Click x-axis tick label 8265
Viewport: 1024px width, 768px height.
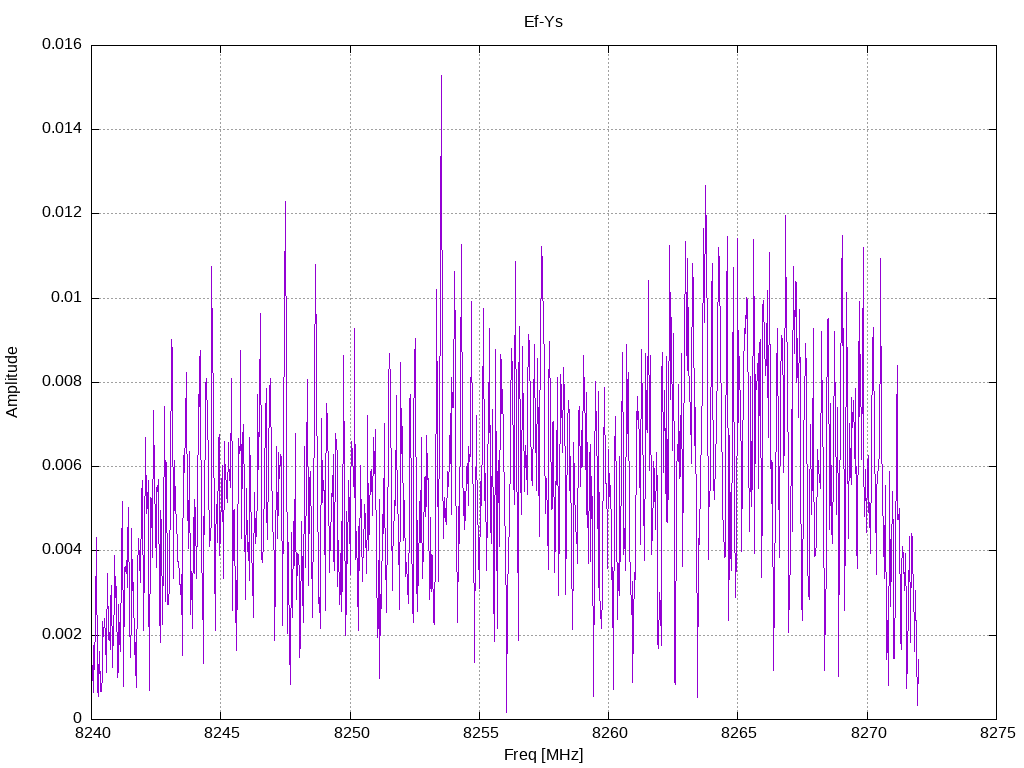tap(739, 733)
